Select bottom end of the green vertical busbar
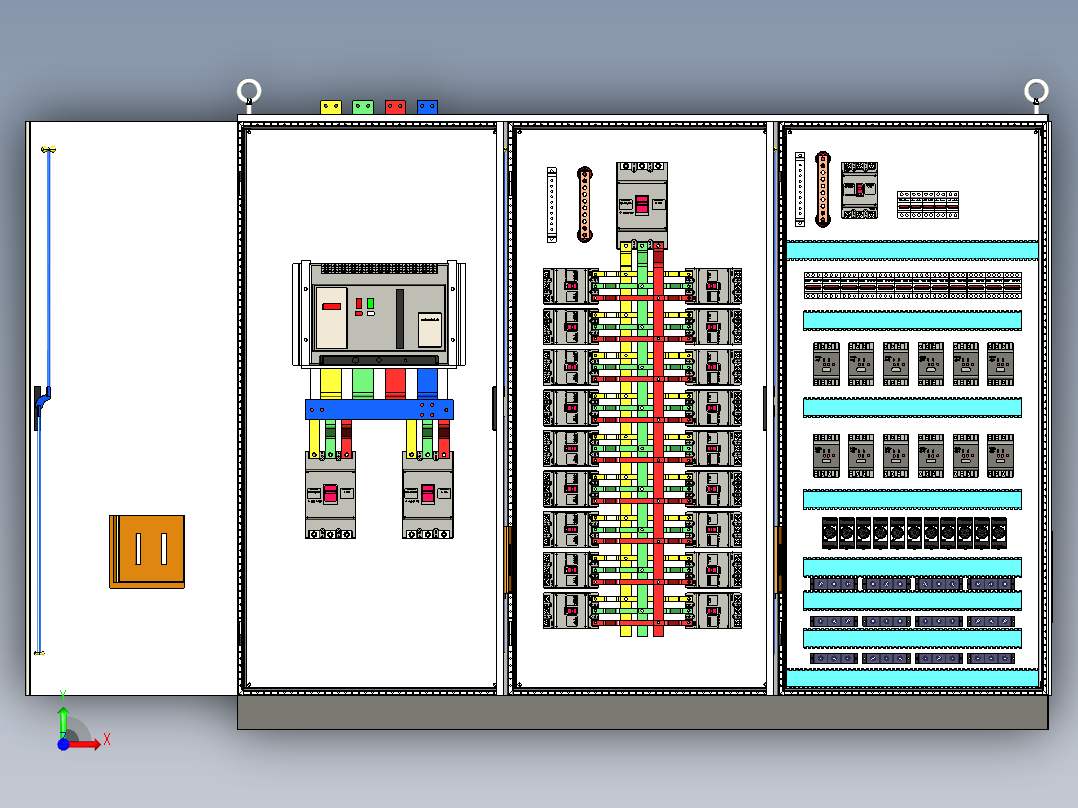1078x808 pixels. pyautogui.click(x=642, y=630)
